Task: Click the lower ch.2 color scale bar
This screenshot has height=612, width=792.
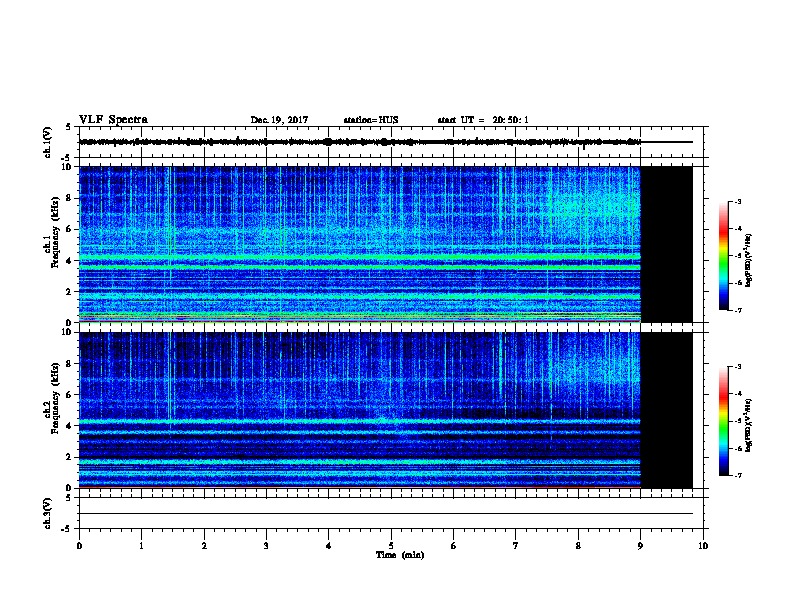Action: [x=723, y=421]
